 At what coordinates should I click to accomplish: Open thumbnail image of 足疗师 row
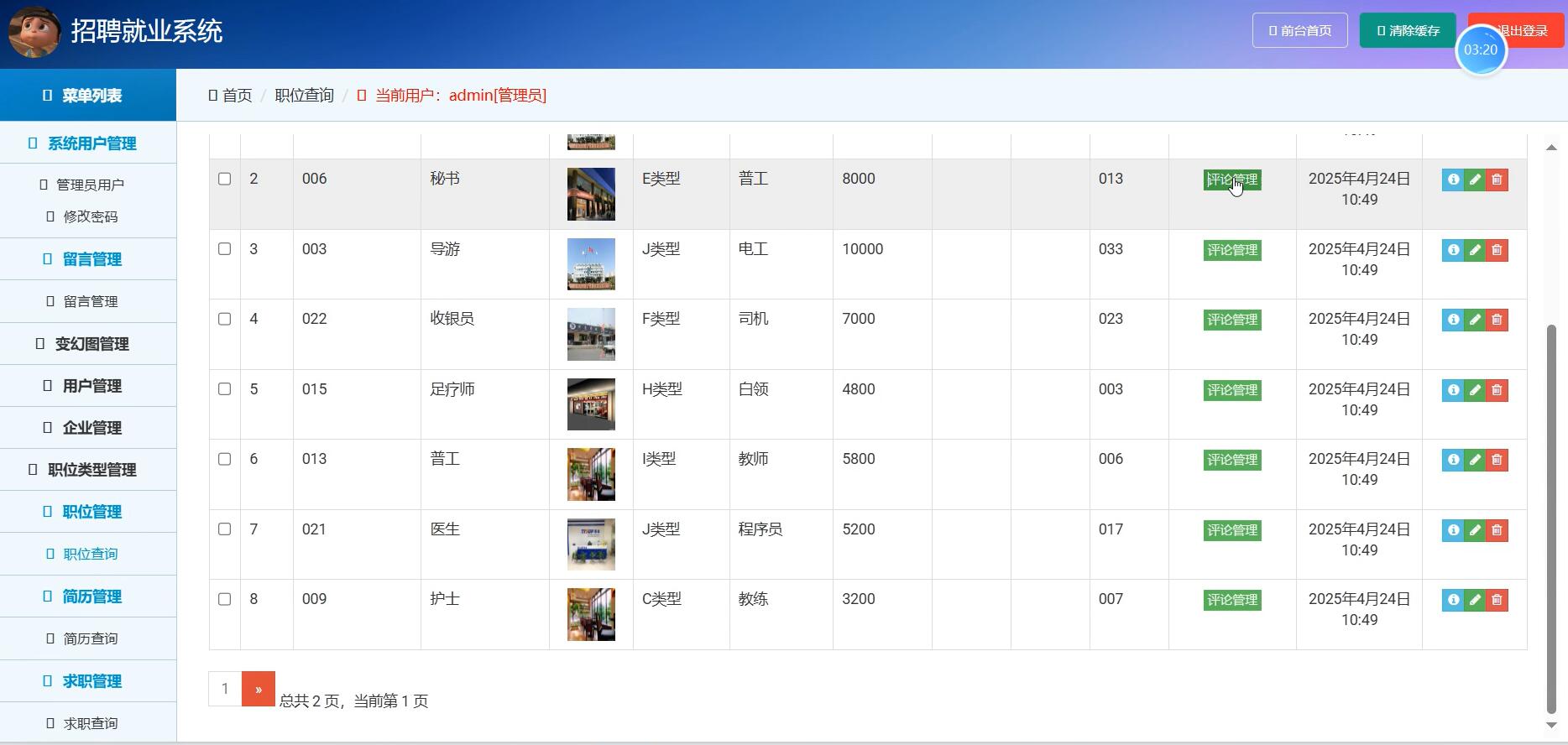pyautogui.click(x=591, y=404)
